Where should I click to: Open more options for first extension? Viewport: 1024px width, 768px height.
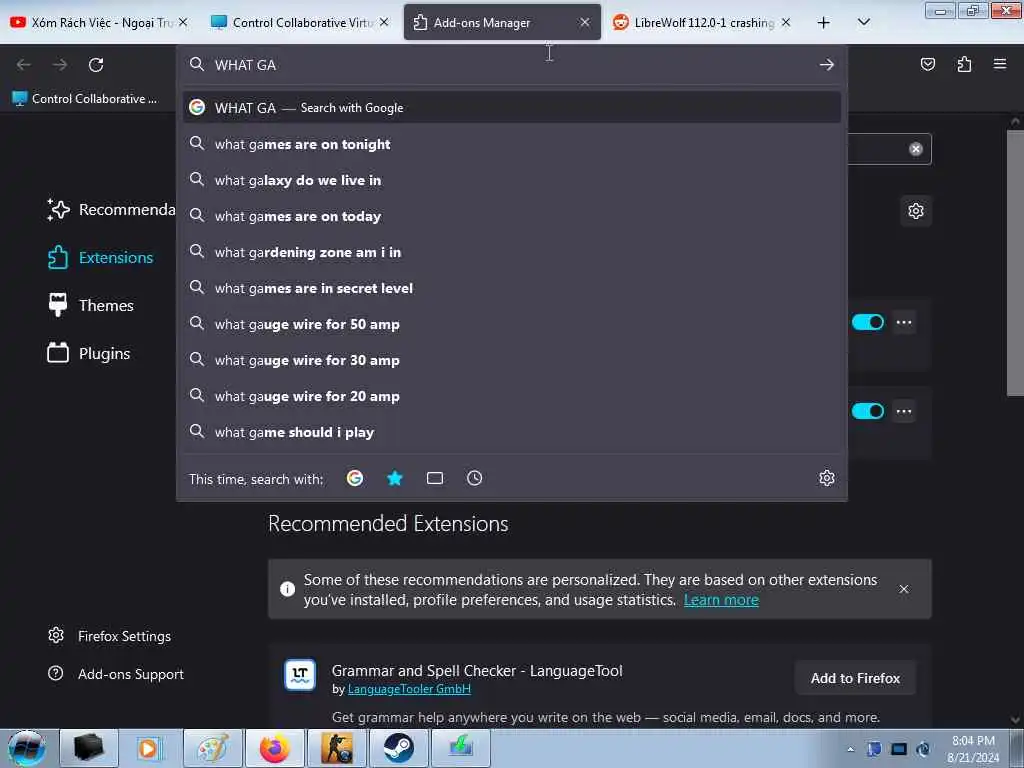click(904, 322)
